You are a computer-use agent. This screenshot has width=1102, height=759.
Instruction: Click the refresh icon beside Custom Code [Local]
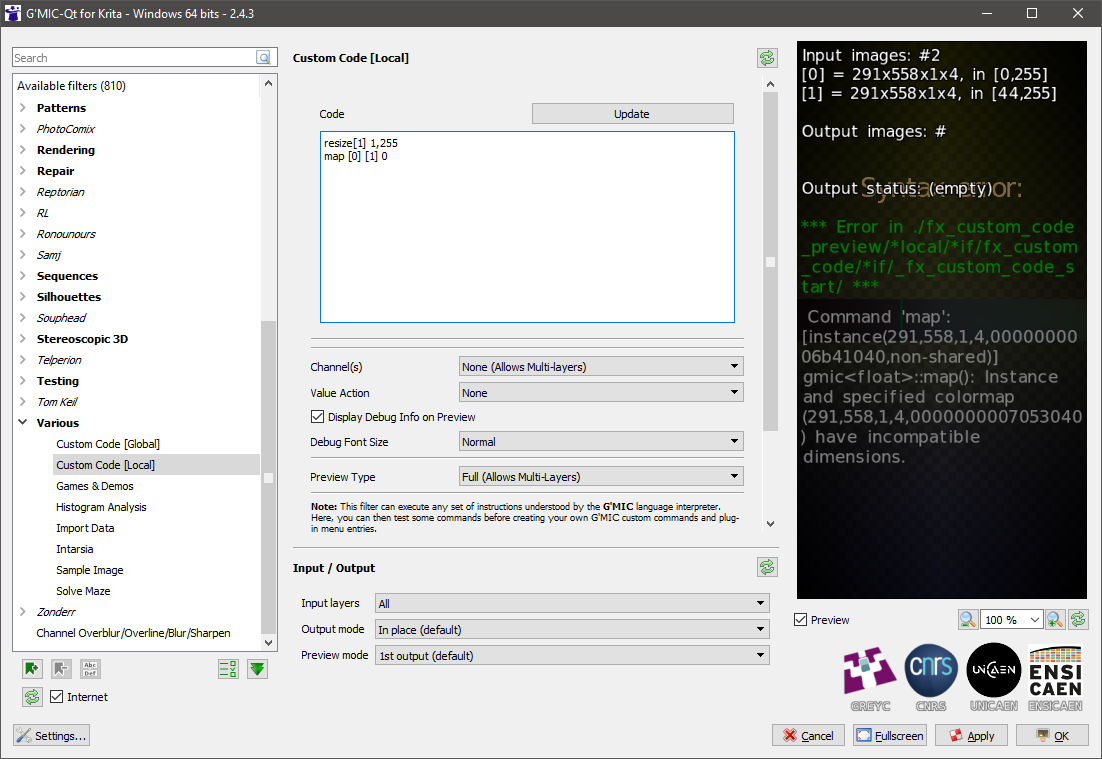click(767, 58)
